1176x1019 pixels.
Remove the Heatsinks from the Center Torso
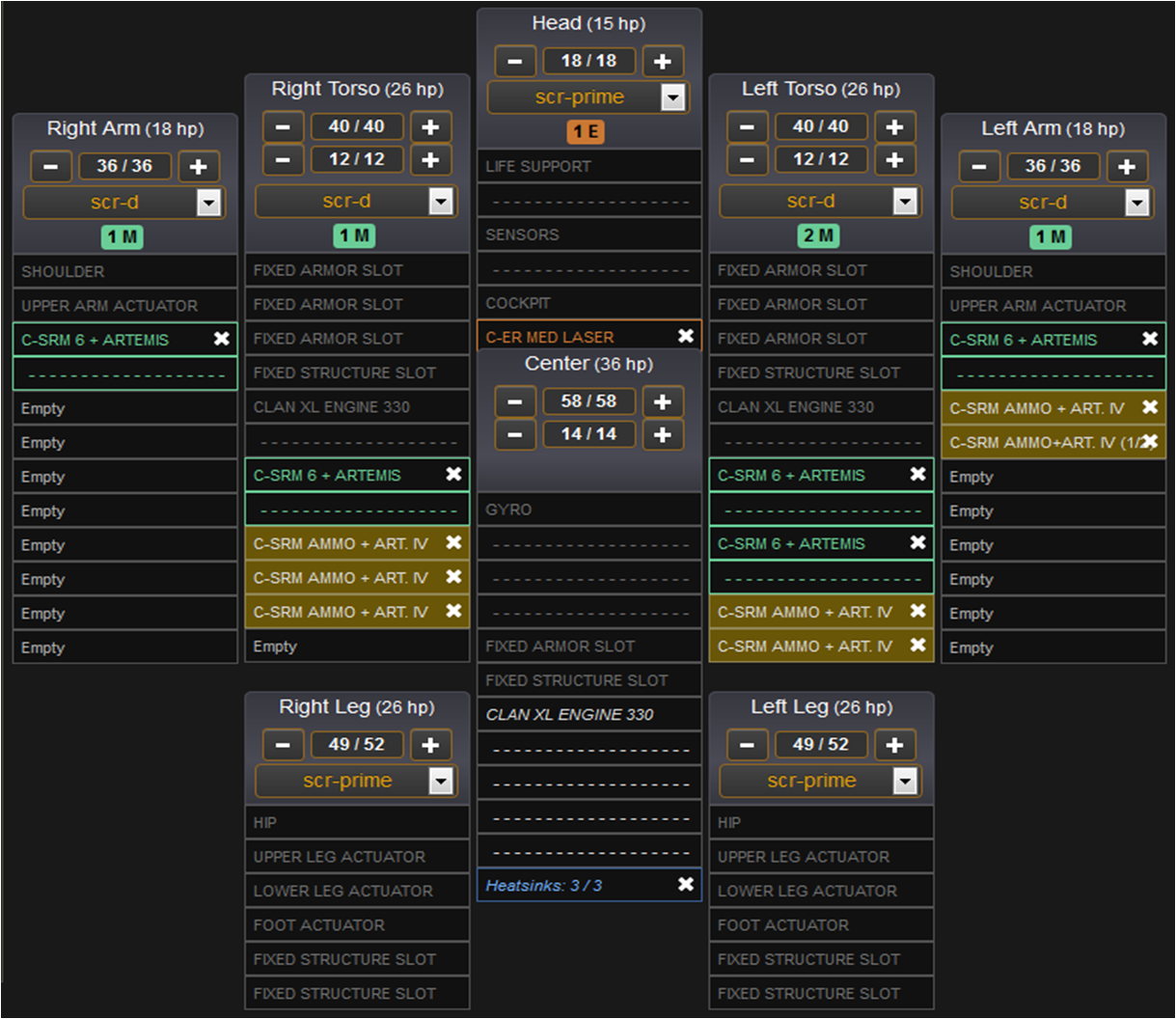point(686,884)
